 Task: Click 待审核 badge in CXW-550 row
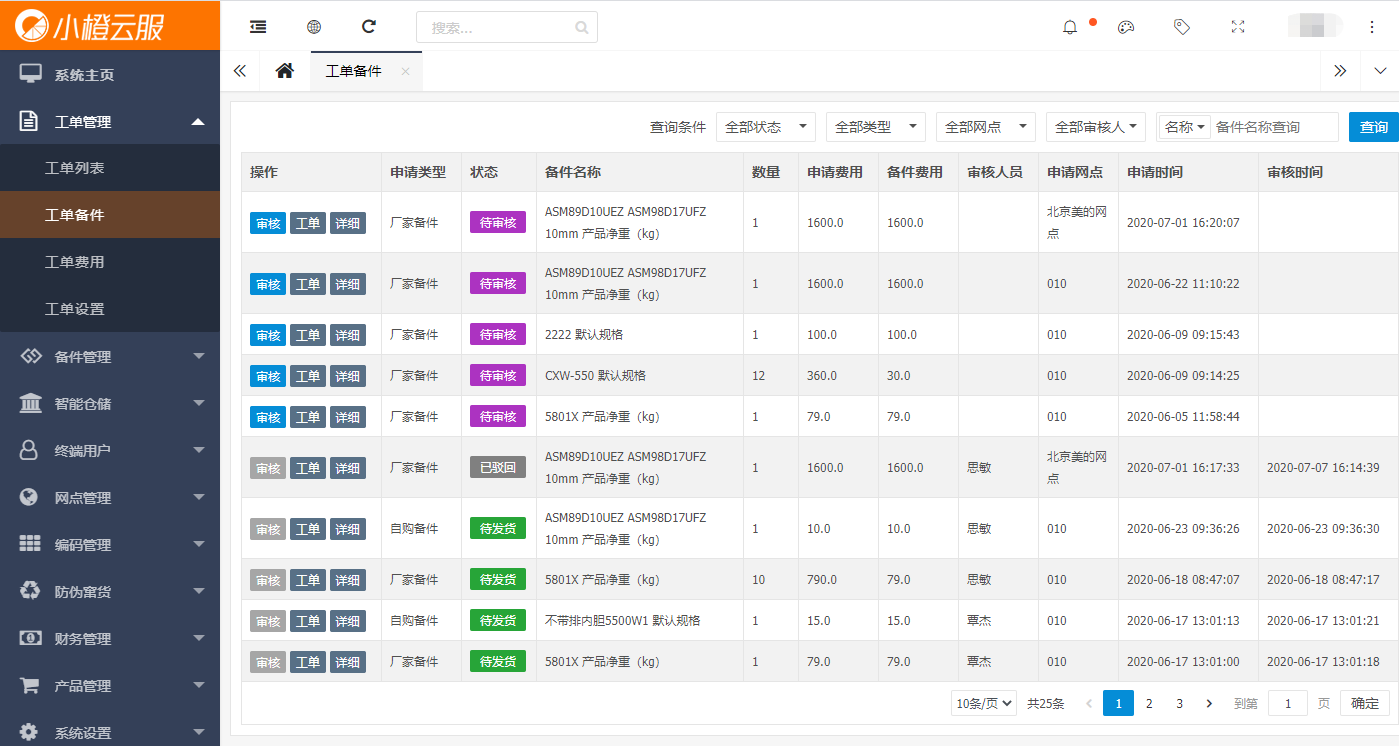pyautogui.click(x=498, y=375)
